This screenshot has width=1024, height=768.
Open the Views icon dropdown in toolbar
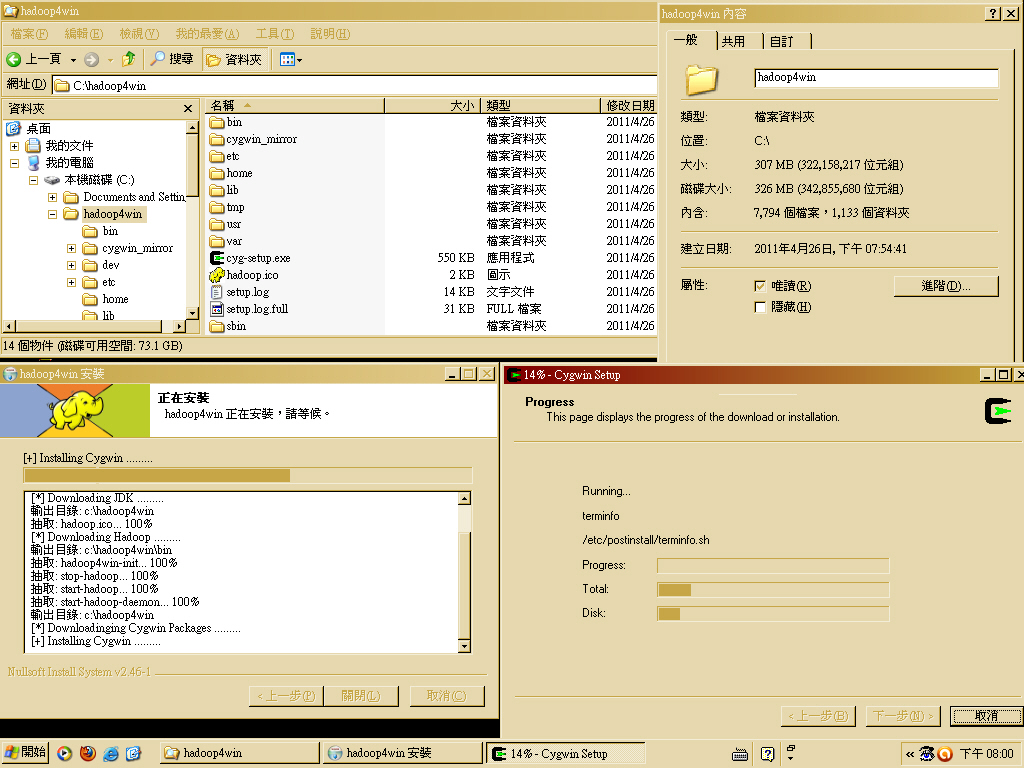[291, 59]
